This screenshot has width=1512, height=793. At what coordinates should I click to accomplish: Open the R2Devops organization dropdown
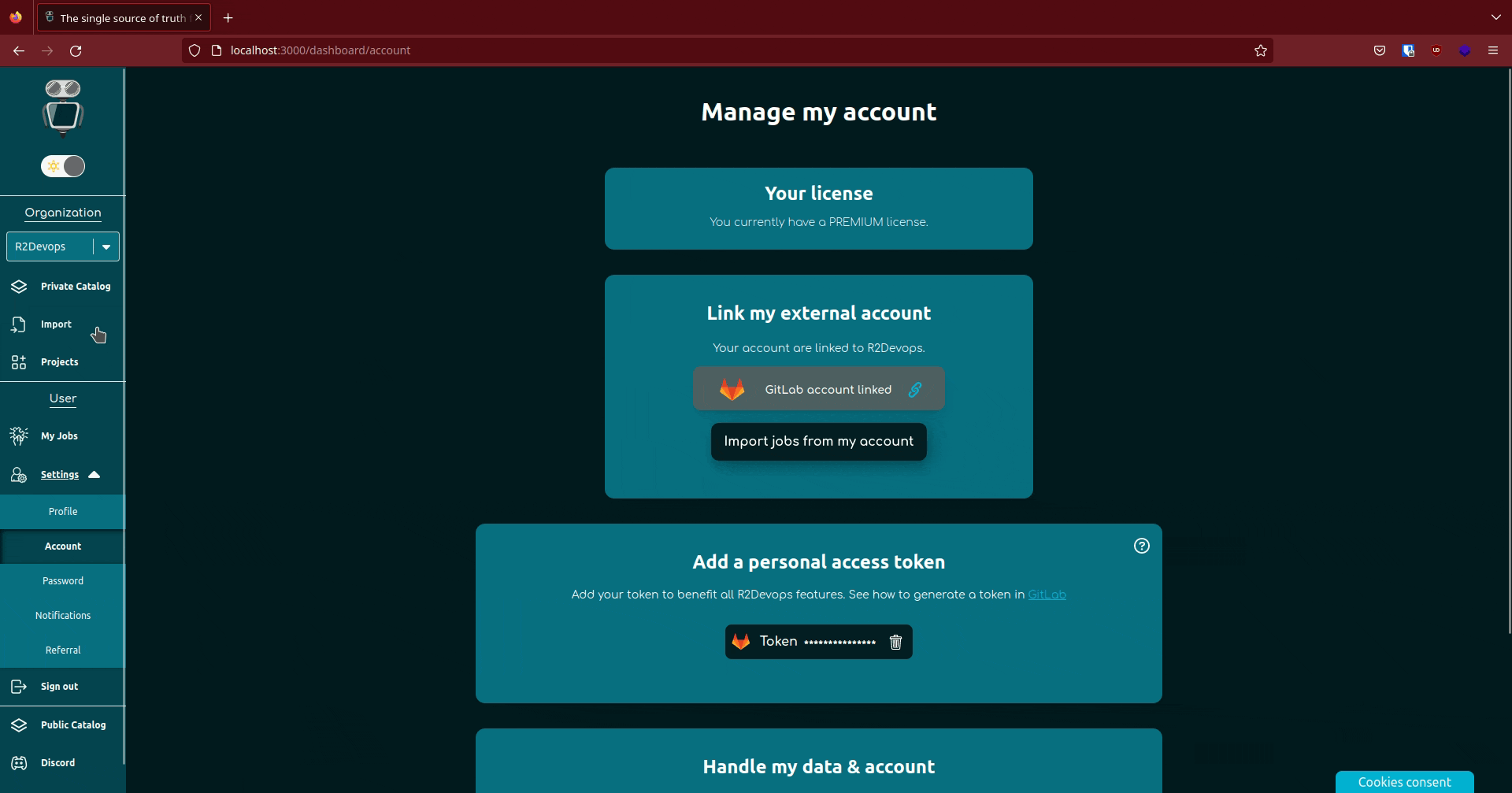pyautogui.click(x=106, y=246)
